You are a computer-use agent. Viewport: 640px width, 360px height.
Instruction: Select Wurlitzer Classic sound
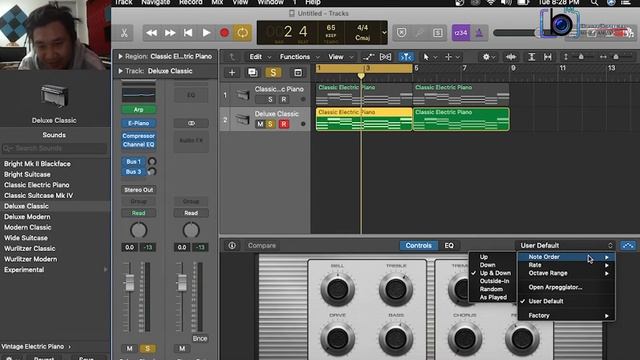coord(29,249)
